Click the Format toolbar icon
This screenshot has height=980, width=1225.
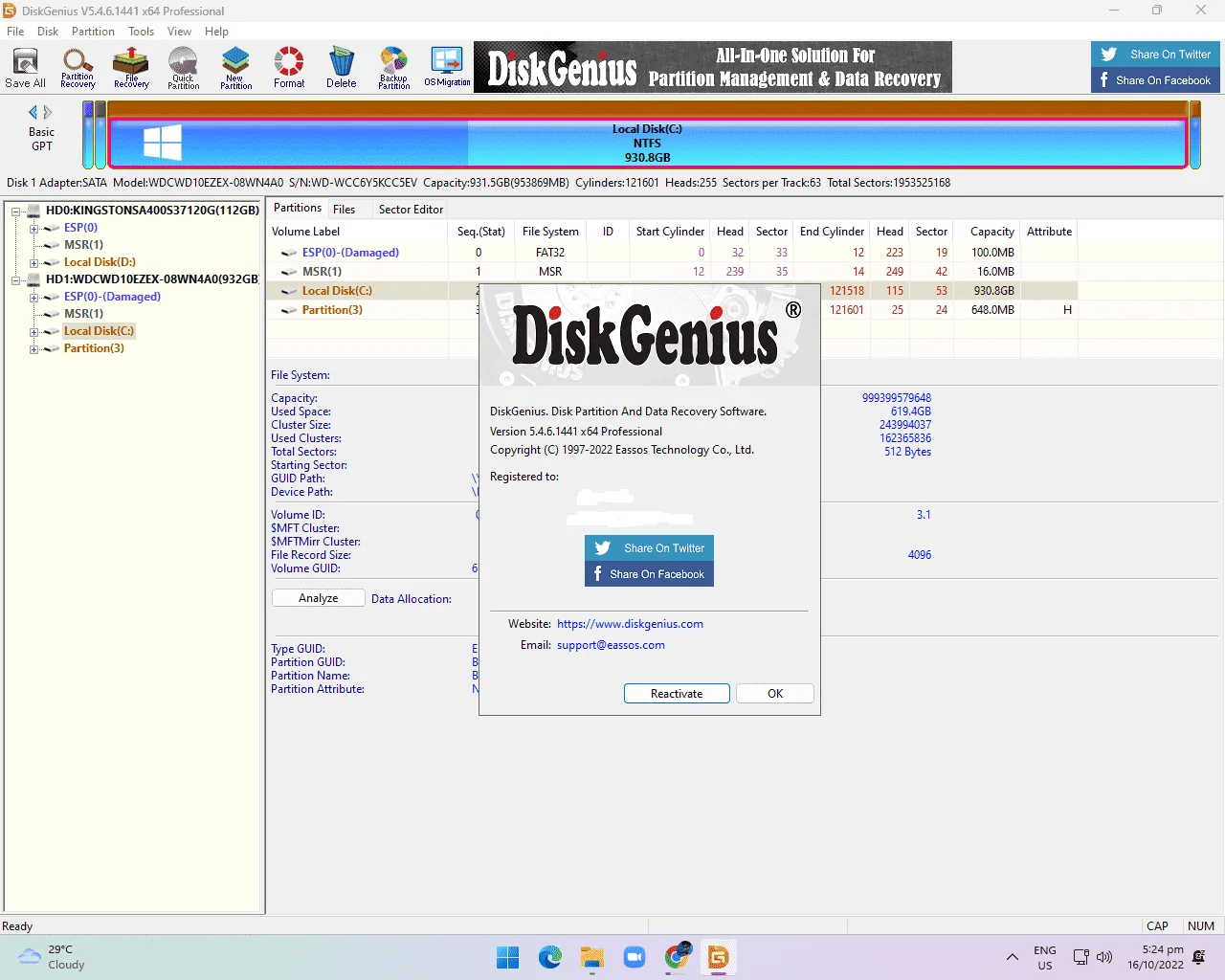click(289, 68)
